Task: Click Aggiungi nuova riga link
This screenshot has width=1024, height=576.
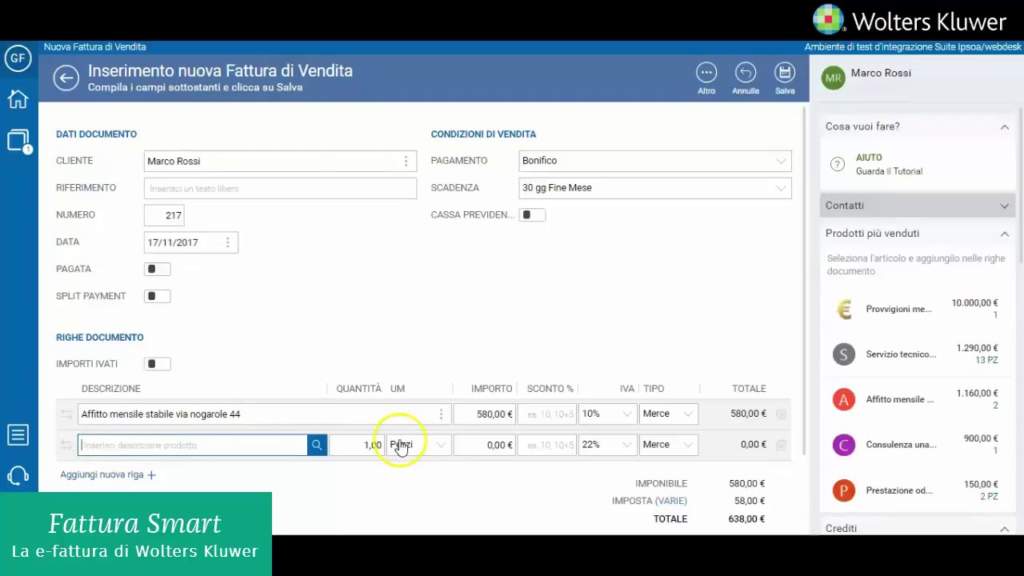Action: 108,475
